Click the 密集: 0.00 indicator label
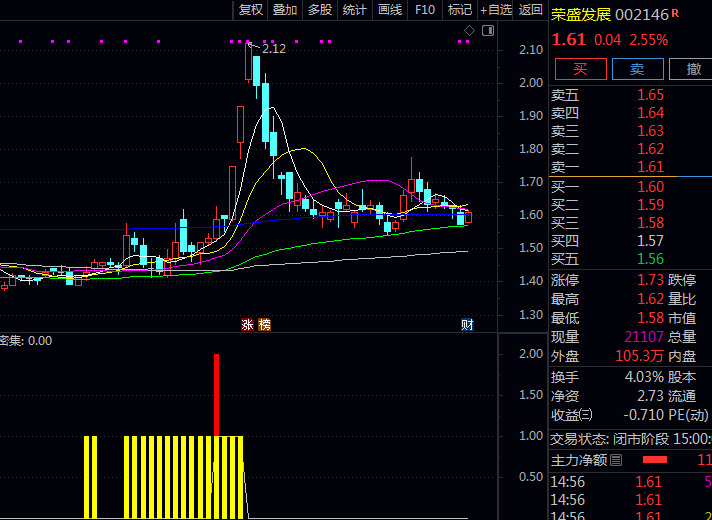 (26, 341)
